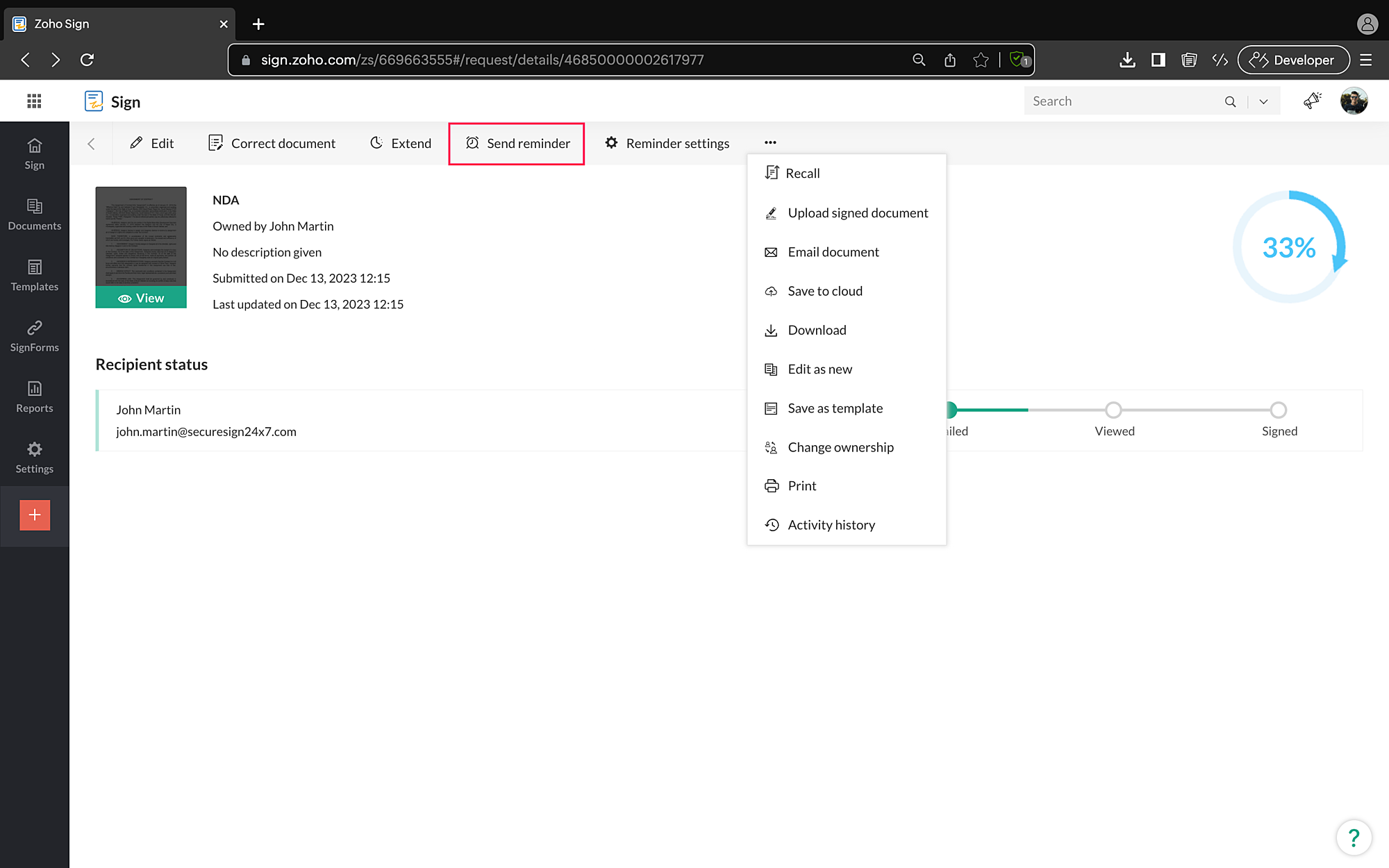1389x868 pixels.
Task: Open Reminder settings
Action: coord(667,144)
